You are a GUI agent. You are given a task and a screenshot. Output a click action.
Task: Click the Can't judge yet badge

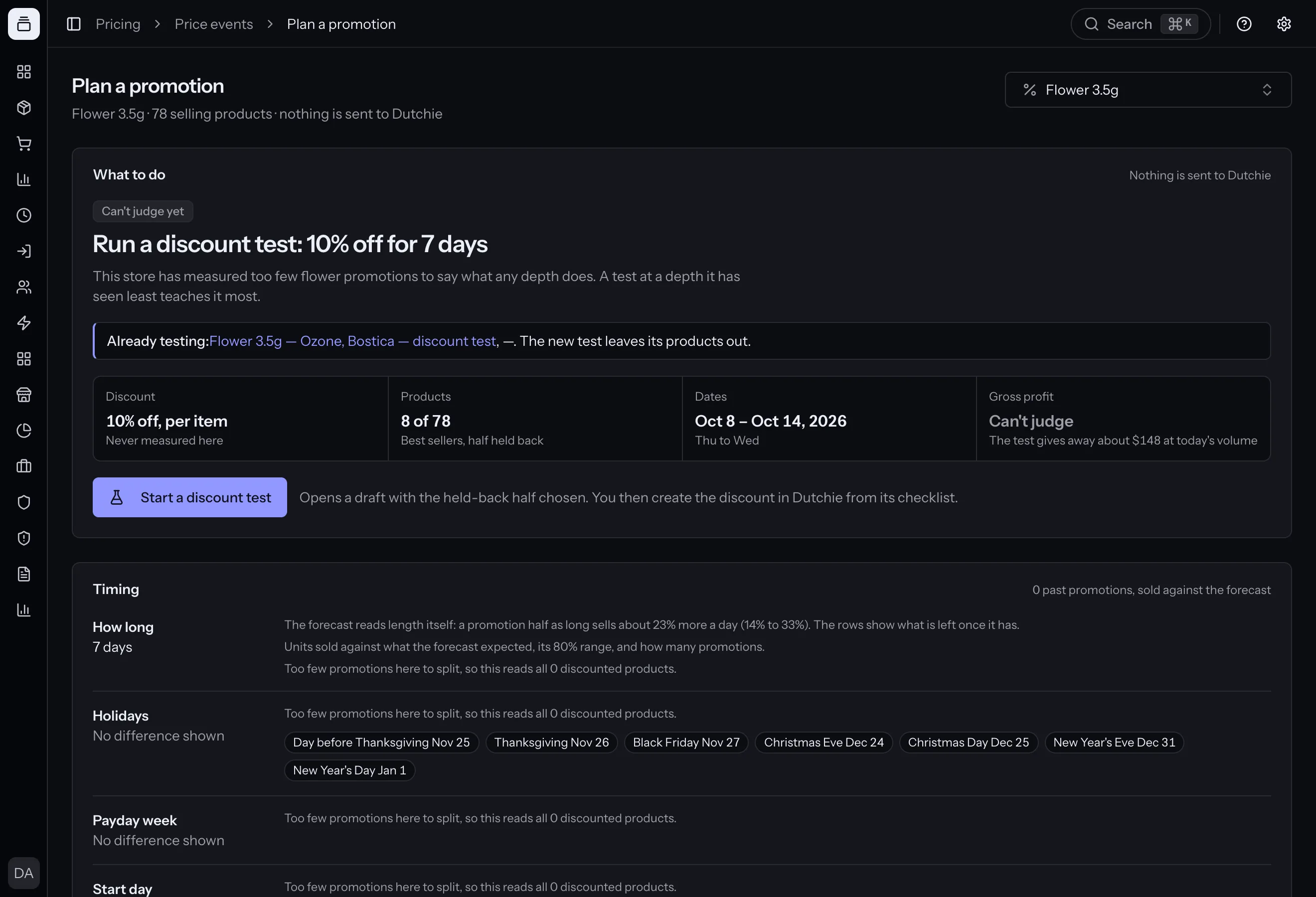click(x=143, y=211)
